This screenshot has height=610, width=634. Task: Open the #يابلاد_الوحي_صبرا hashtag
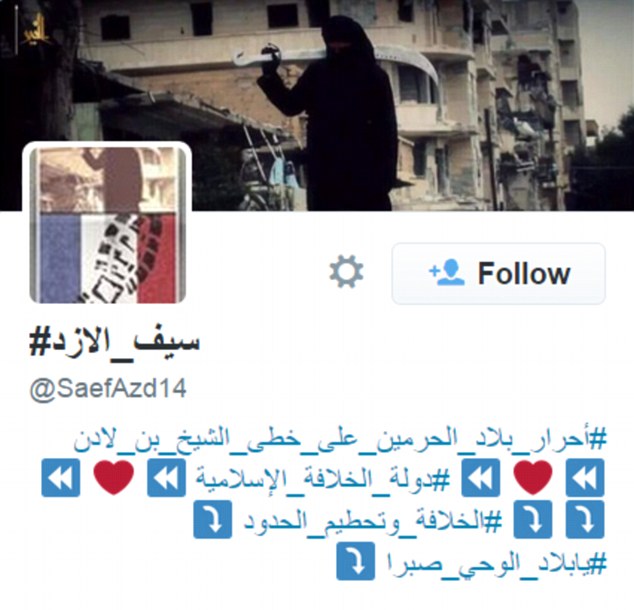497,563
